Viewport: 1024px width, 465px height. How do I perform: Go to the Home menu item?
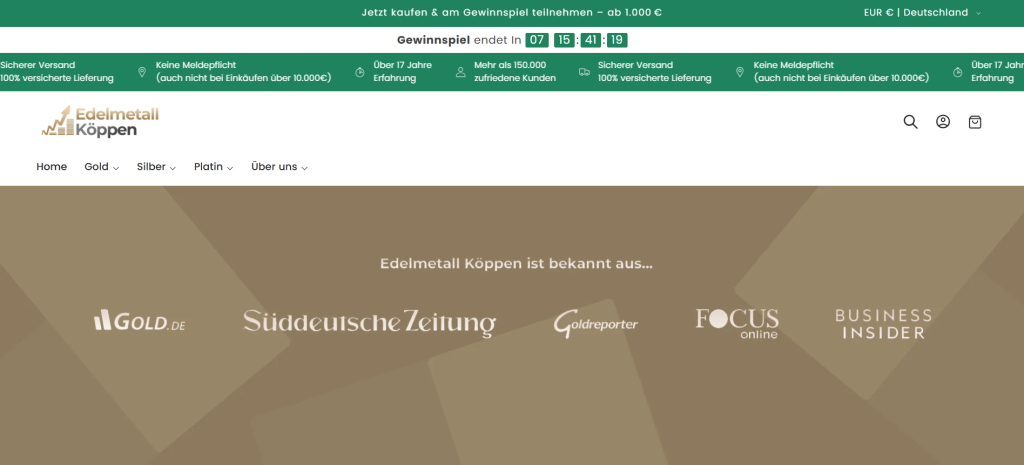(x=51, y=167)
